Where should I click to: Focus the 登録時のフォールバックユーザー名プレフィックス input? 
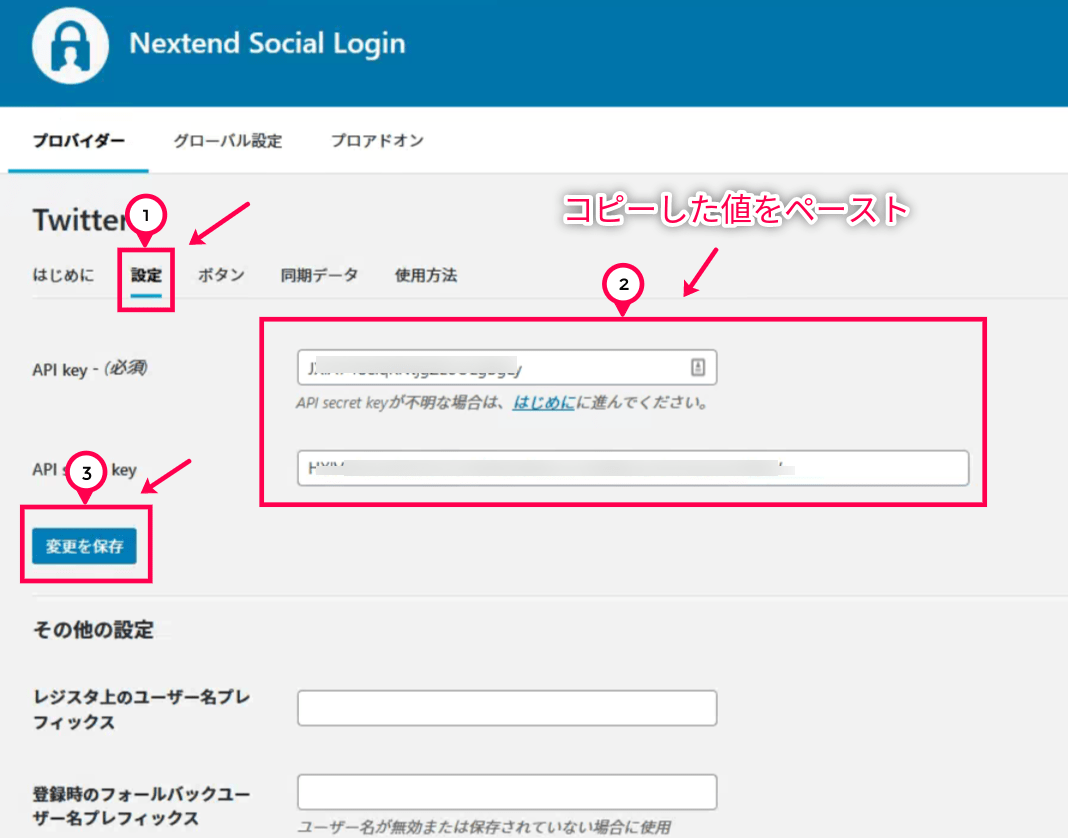click(x=507, y=792)
